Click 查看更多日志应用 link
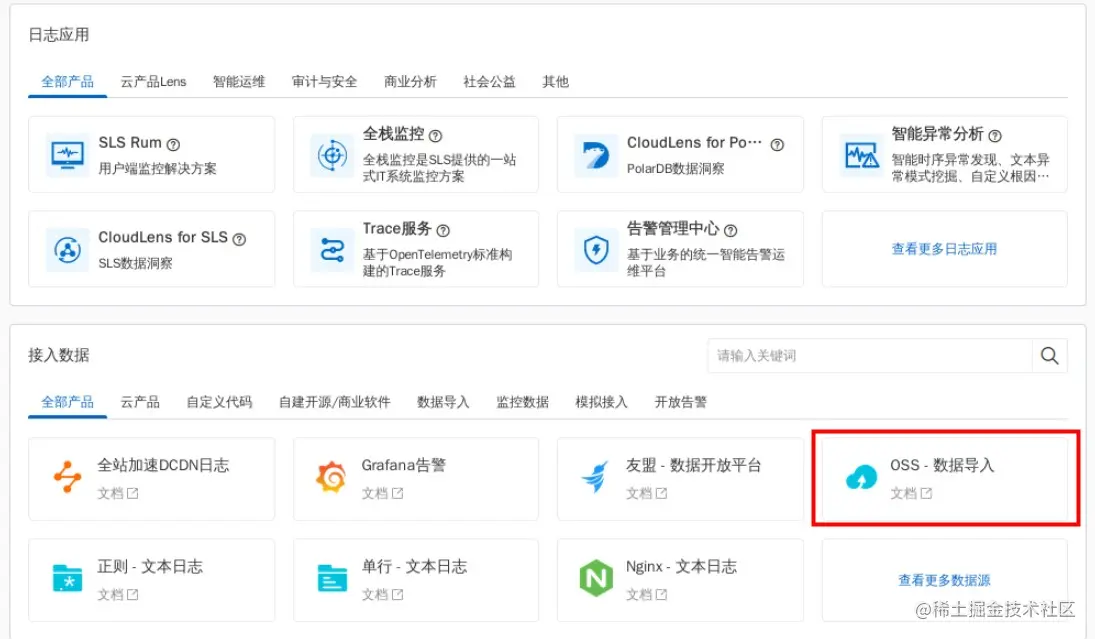This screenshot has width=1095, height=639. pos(944,249)
